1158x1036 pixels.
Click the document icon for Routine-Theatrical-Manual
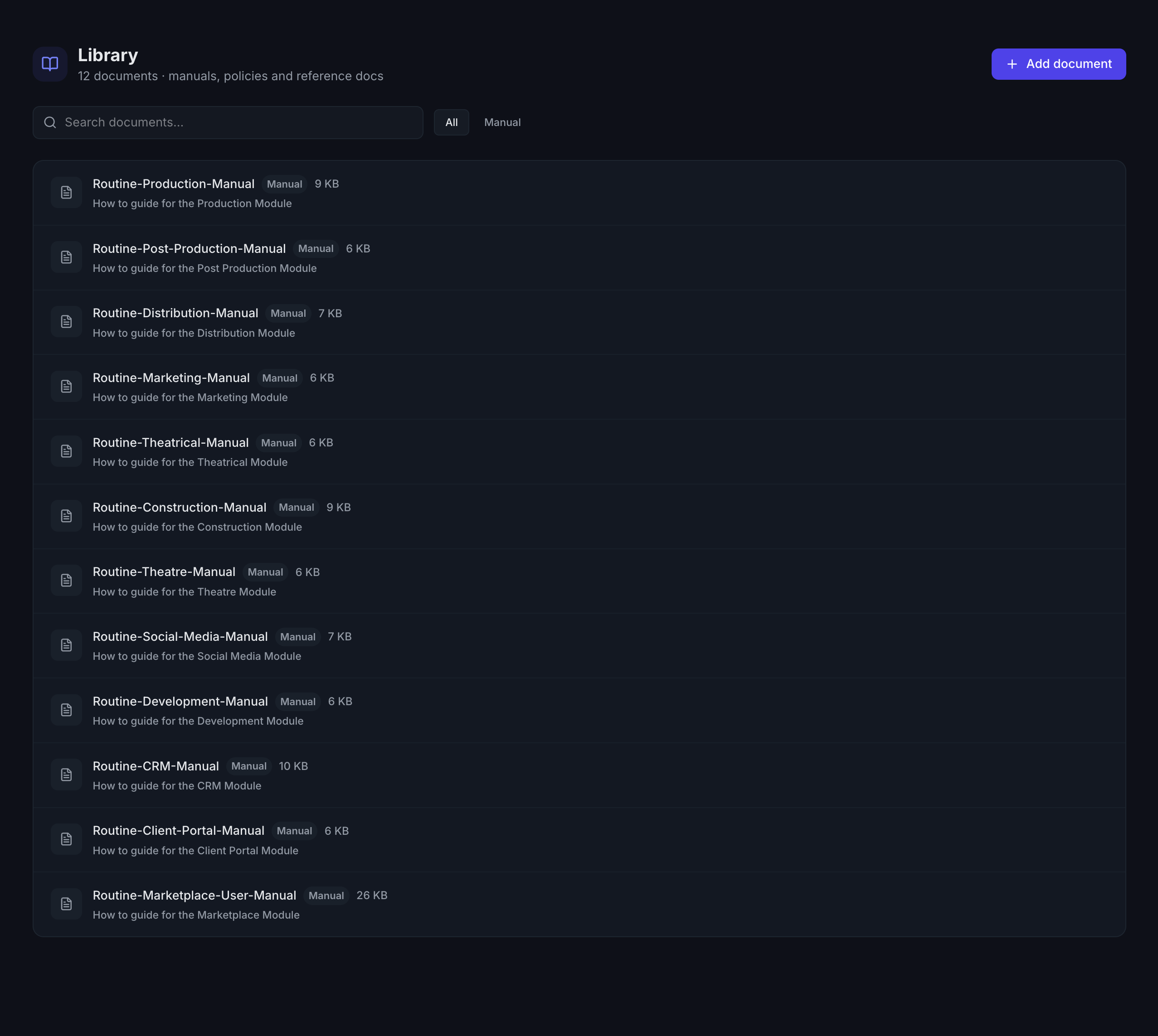[67, 451]
